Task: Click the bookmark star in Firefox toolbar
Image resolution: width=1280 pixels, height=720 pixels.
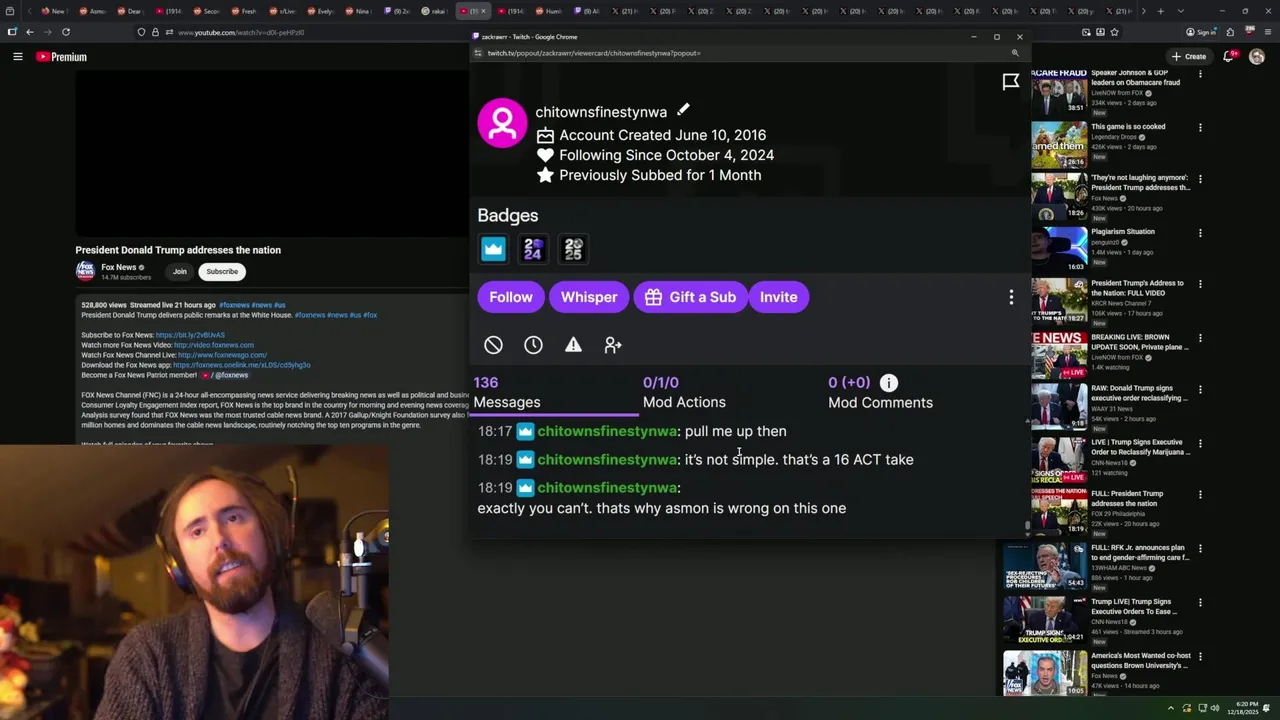Action: (x=1114, y=32)
